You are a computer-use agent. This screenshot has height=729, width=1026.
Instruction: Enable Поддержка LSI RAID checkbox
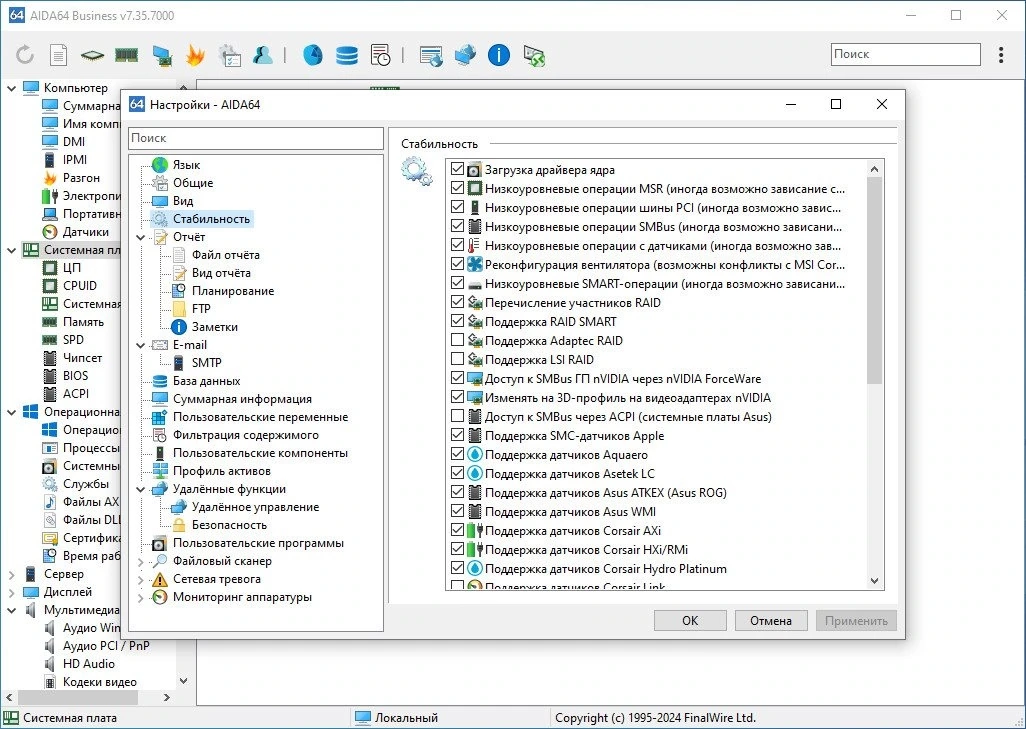(x=457, y=359)
